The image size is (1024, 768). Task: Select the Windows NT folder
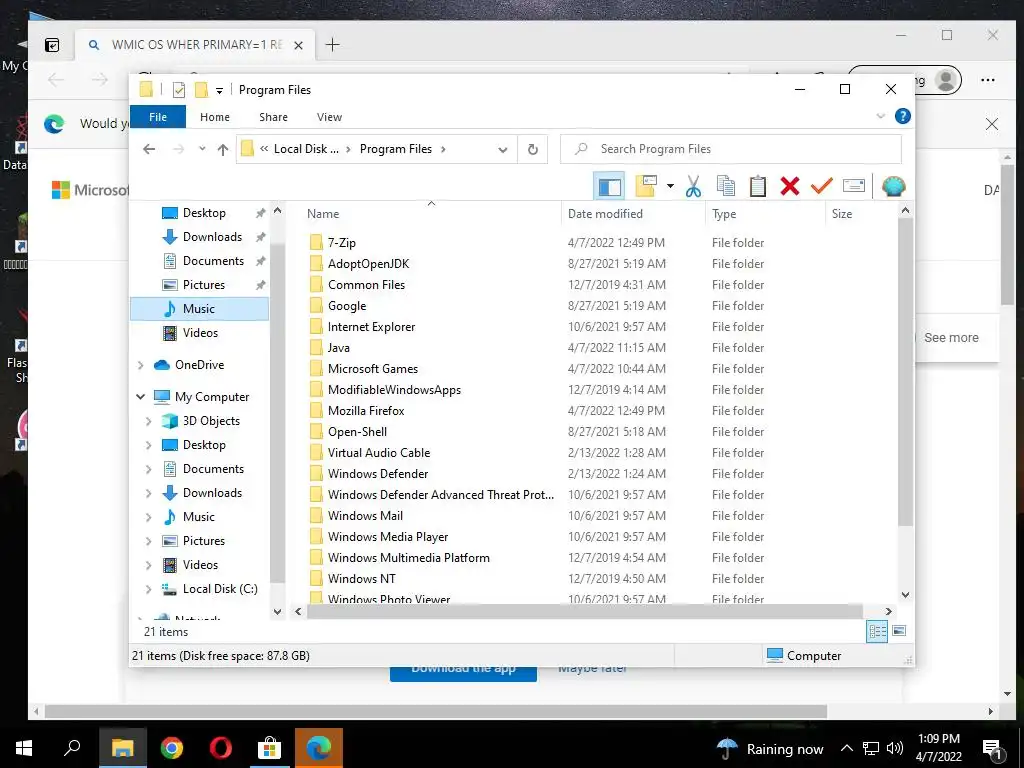point(361,579)
